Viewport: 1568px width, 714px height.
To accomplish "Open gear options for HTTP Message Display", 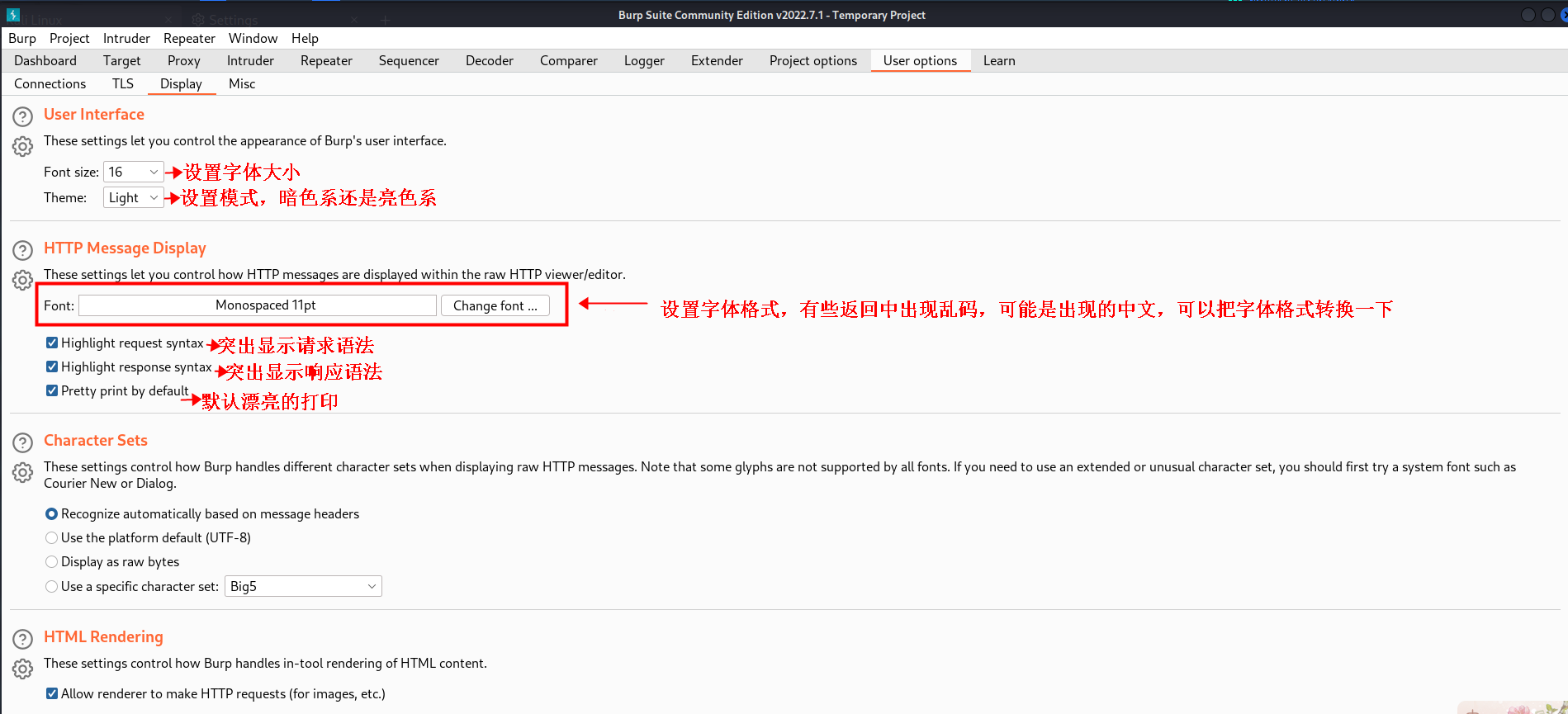I will coord(22,280).
